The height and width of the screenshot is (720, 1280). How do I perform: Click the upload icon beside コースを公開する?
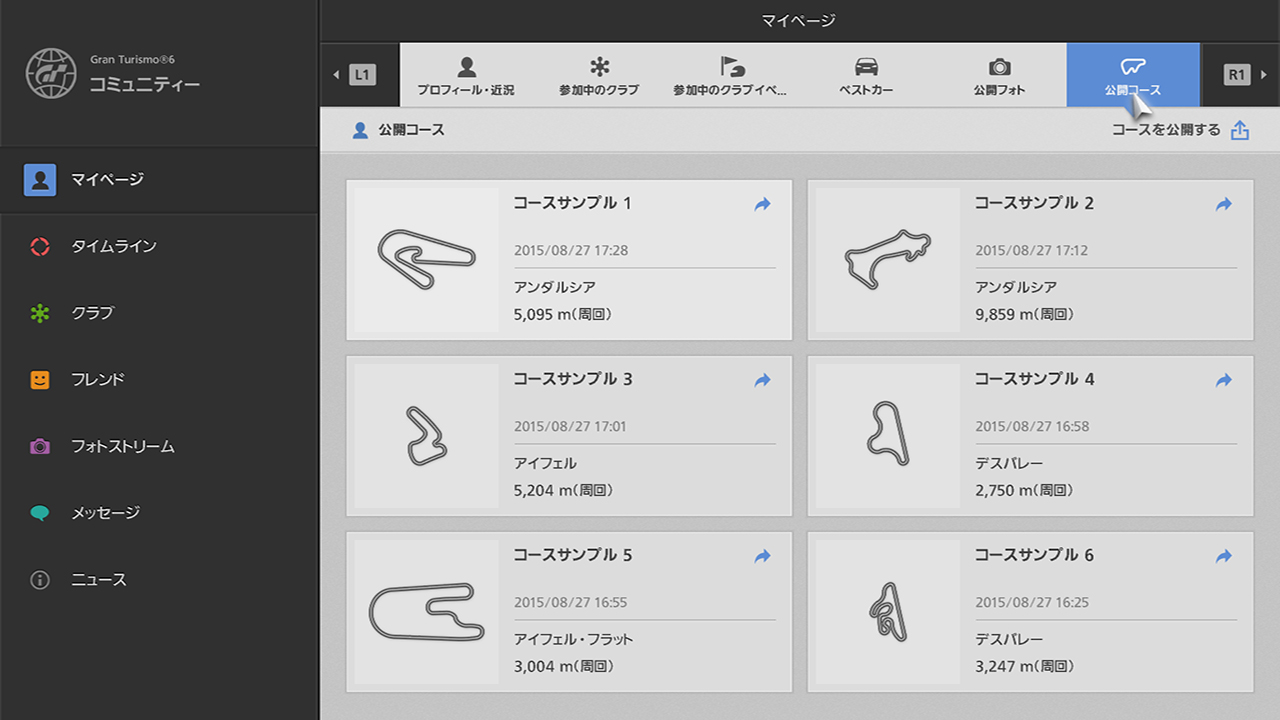pyautogui.click(x=1240, y=130)
